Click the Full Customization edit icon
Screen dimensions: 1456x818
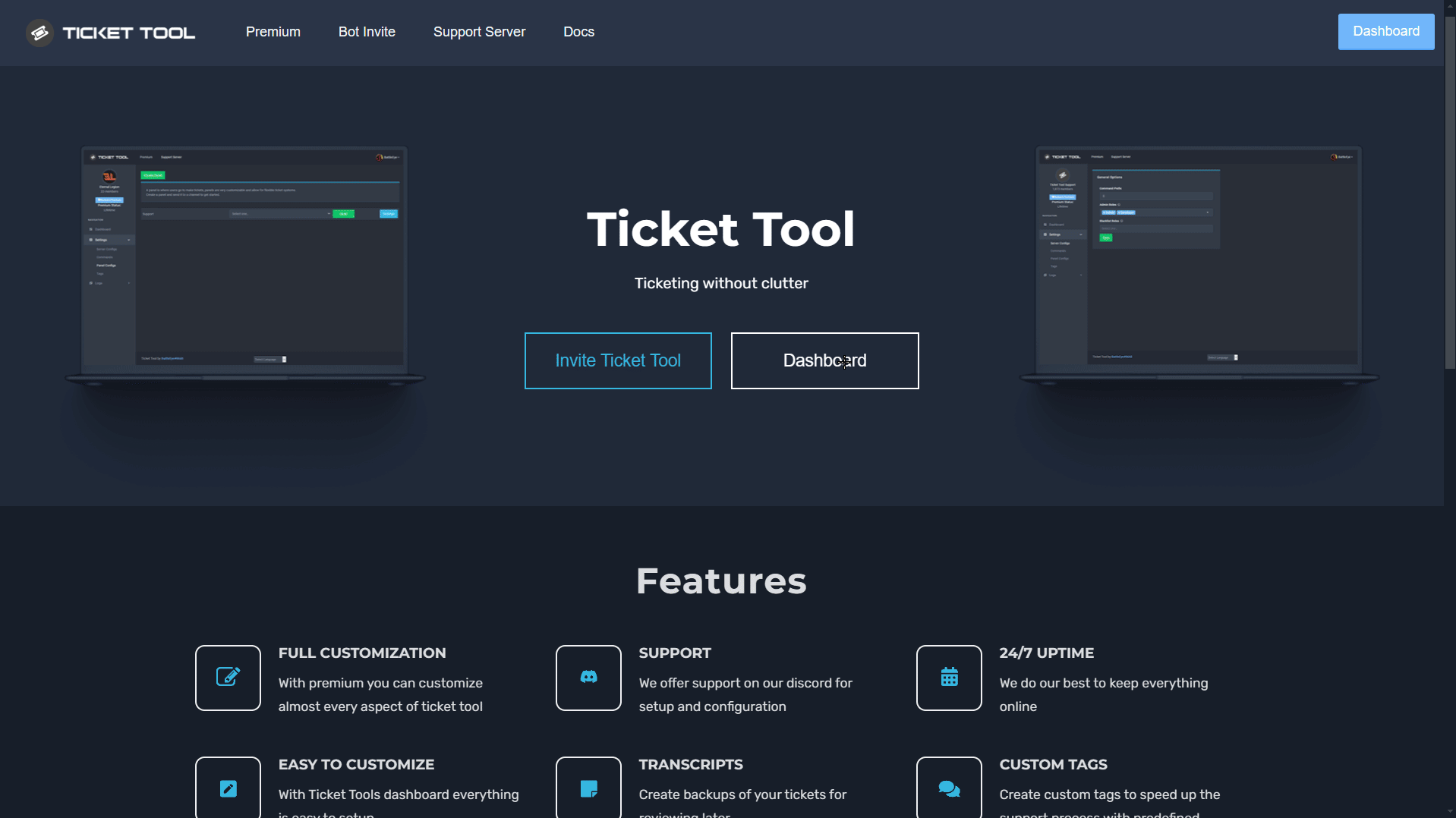tap(228, 677)
